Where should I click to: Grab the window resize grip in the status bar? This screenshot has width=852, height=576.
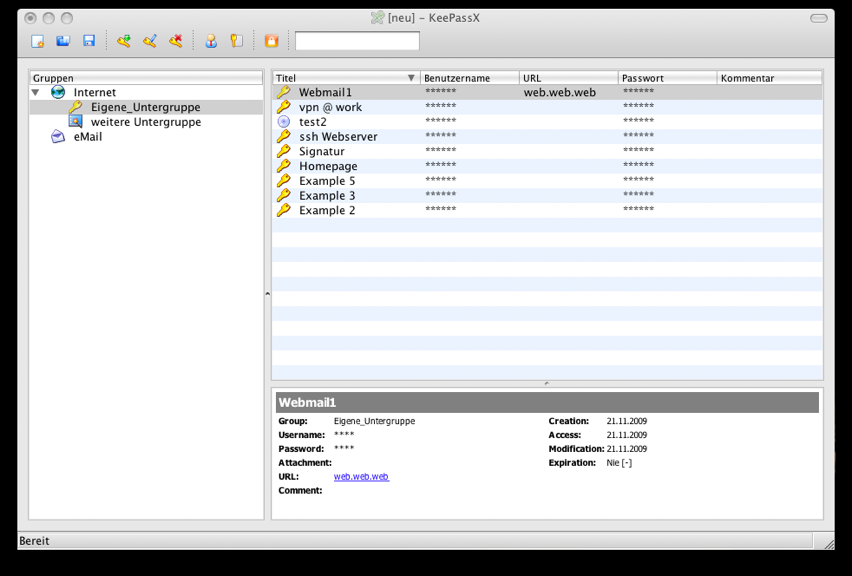pyautogui.click(x=828, y=543)
